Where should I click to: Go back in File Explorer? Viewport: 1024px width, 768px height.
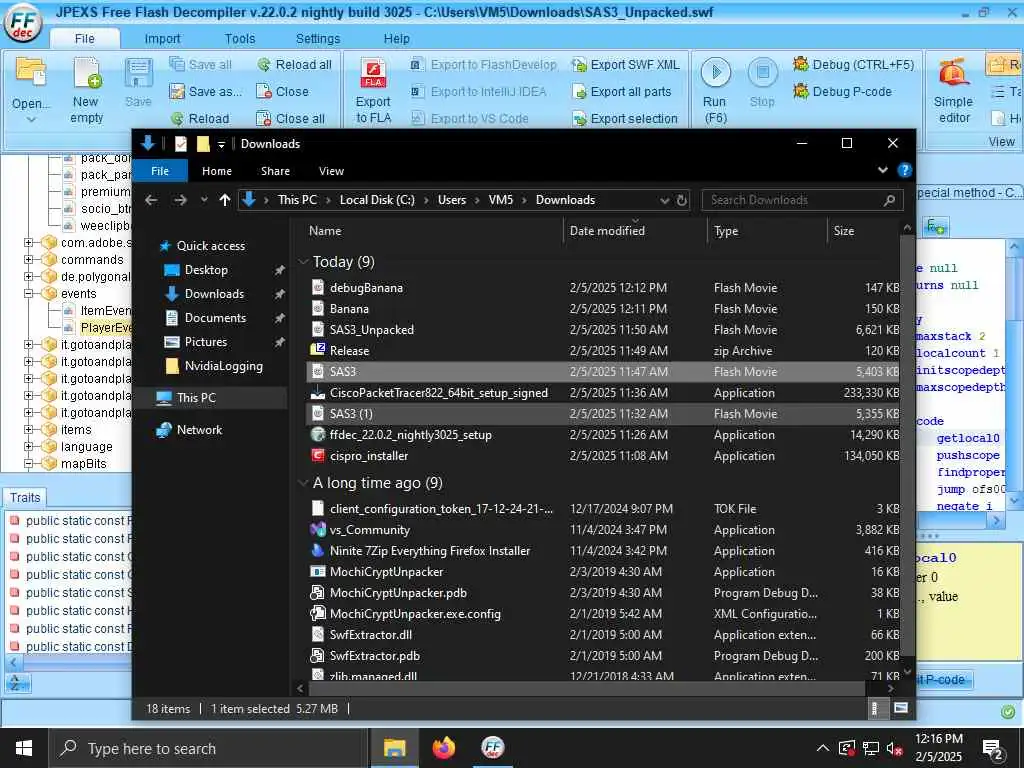click(x=151, y=200)
